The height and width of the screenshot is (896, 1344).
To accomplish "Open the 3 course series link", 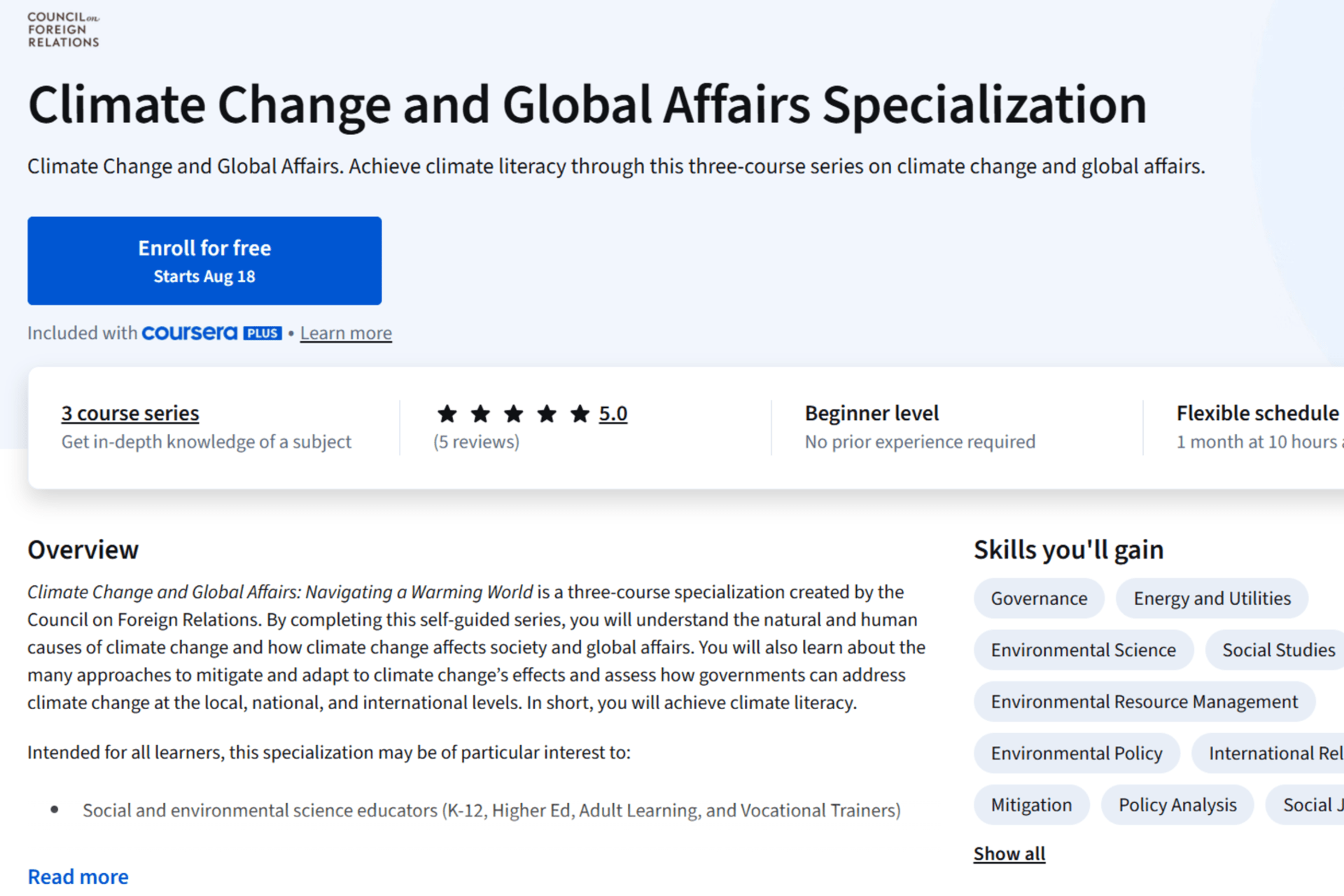I will tap(130, 413).
